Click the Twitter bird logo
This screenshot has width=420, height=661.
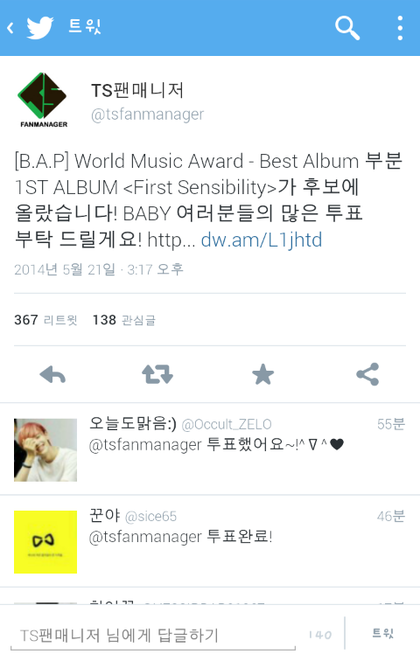(x=40, y=28)
